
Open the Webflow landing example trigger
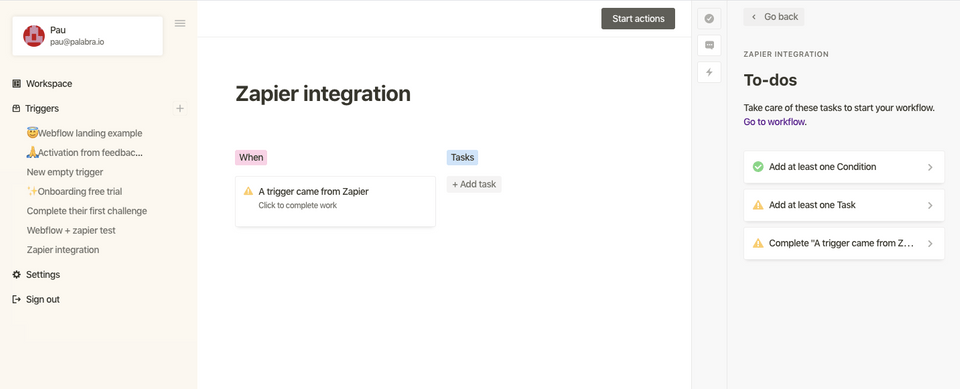point(84,133)
